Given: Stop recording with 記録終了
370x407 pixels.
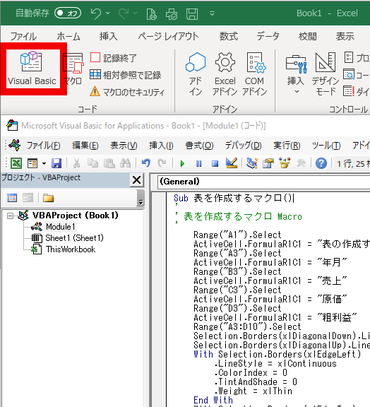Looking at the screenshot, I should pos(113,58).
